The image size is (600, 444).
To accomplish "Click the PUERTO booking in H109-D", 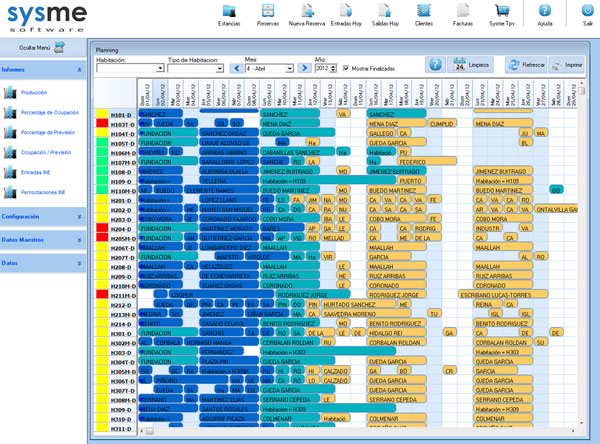I will [x=411, y=181].
